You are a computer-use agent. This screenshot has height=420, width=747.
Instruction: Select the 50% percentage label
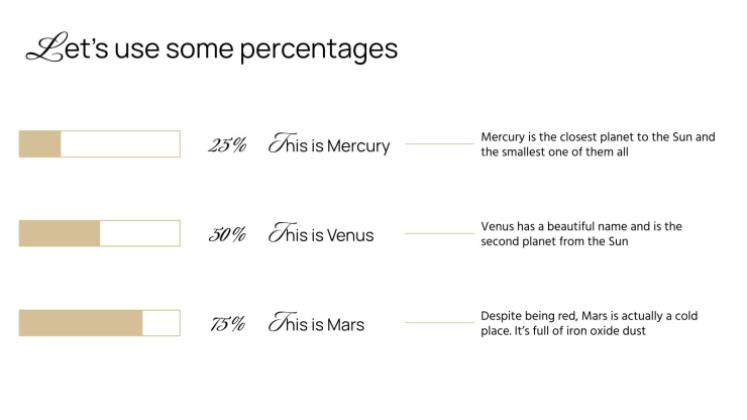[x=227, y=235]
